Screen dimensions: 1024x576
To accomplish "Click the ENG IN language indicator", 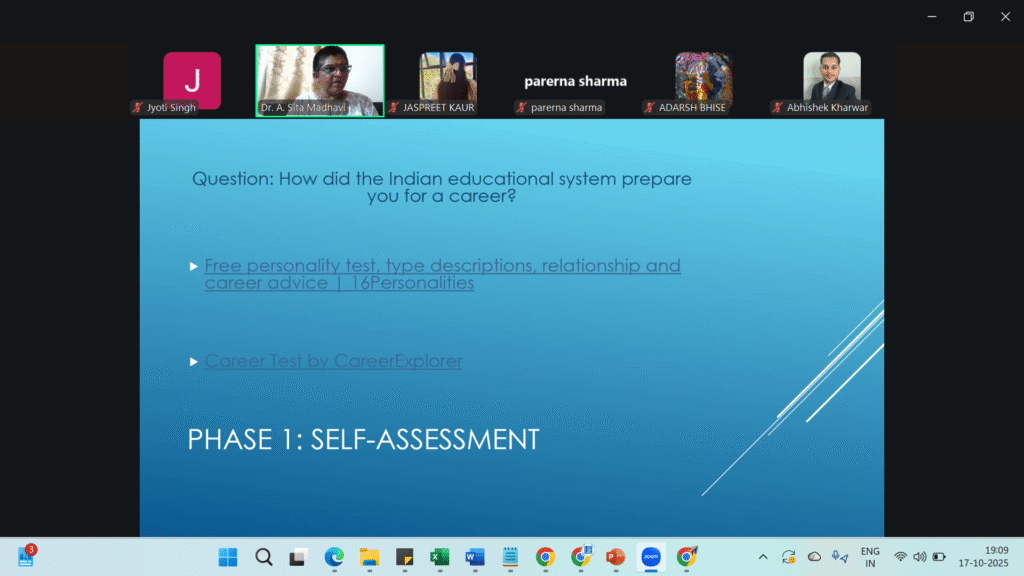I will click(870, 557).
